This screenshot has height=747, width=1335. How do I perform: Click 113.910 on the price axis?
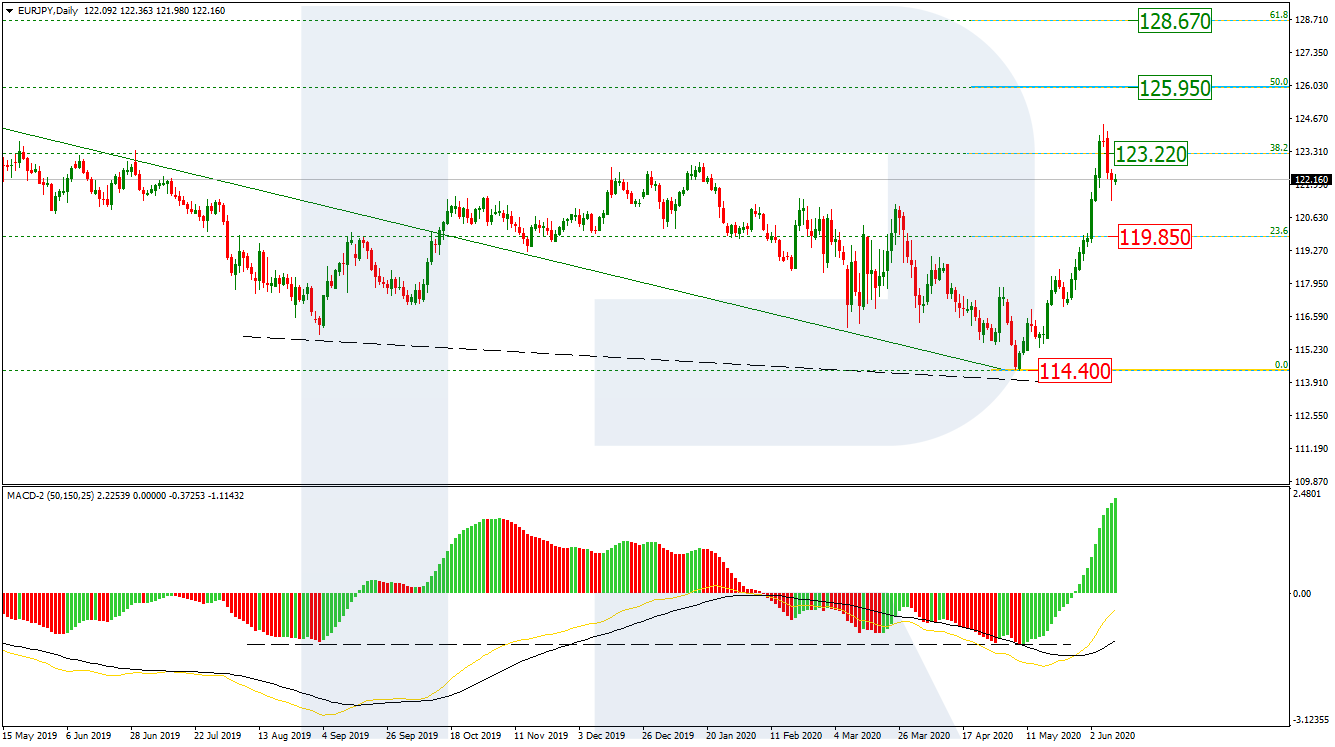(x=1310, y=383)
